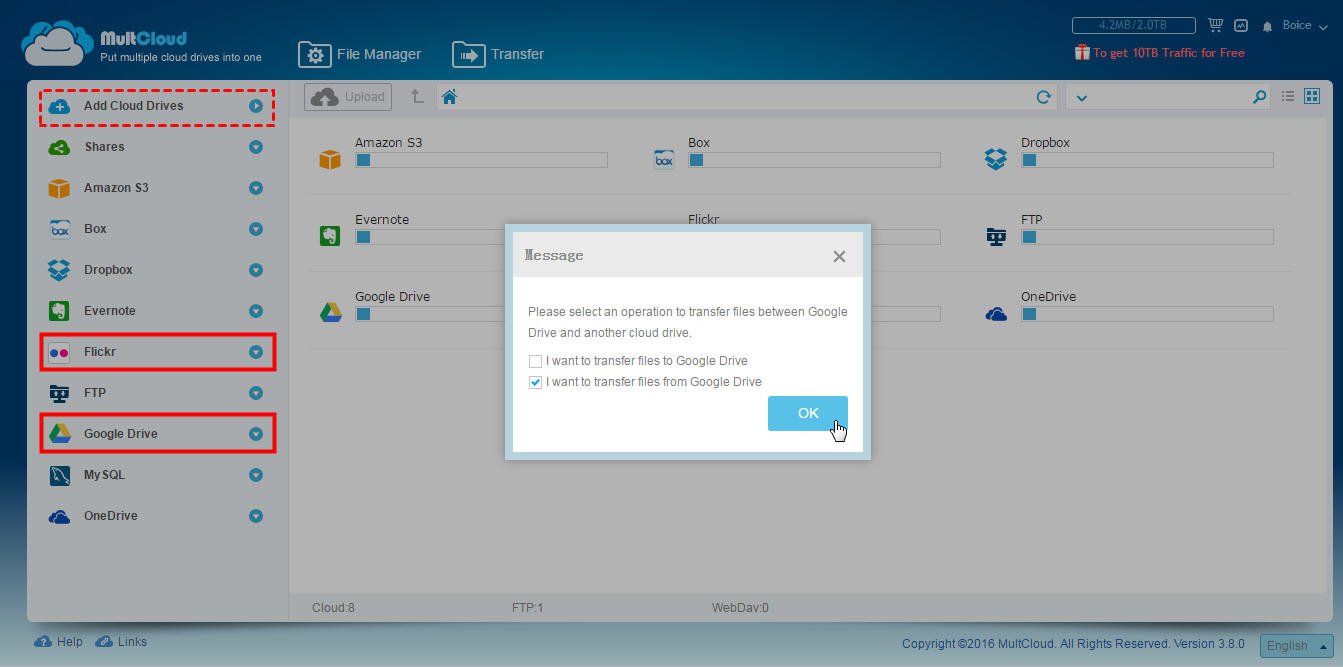Open the Links page
Screen dimensions: 1343x667
(x=121, y=642)
